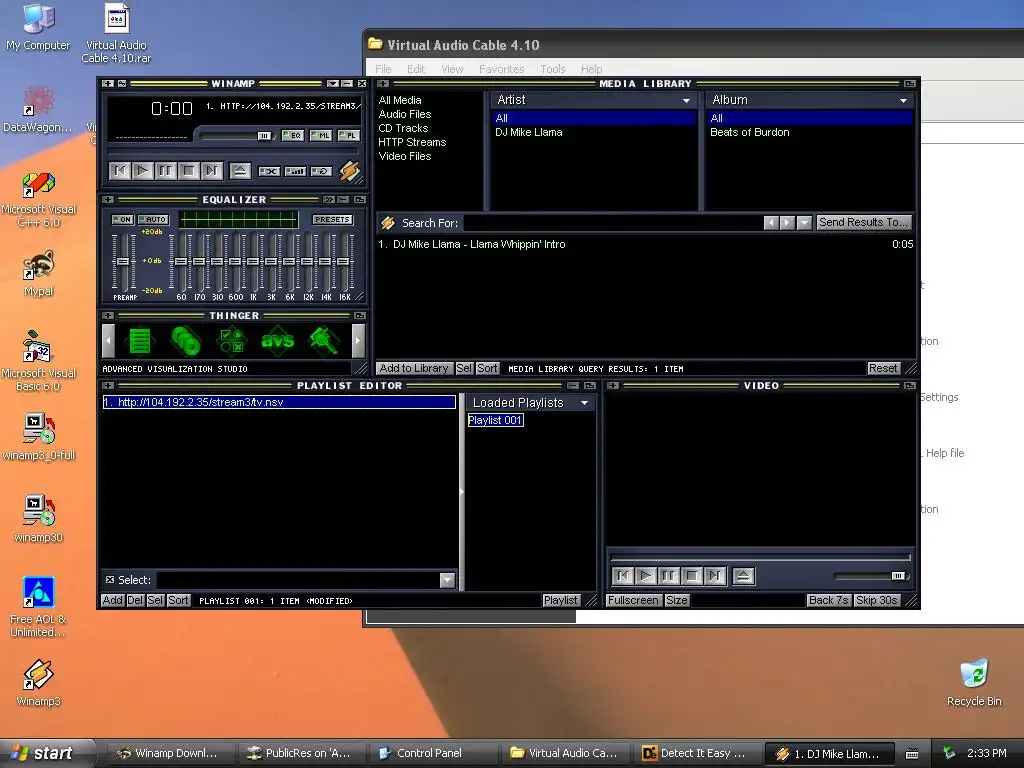The width and height of the screenshot is (1024, 768).
Task: Click the lightning icon beside Search For
Action: (x=388, y=223)
